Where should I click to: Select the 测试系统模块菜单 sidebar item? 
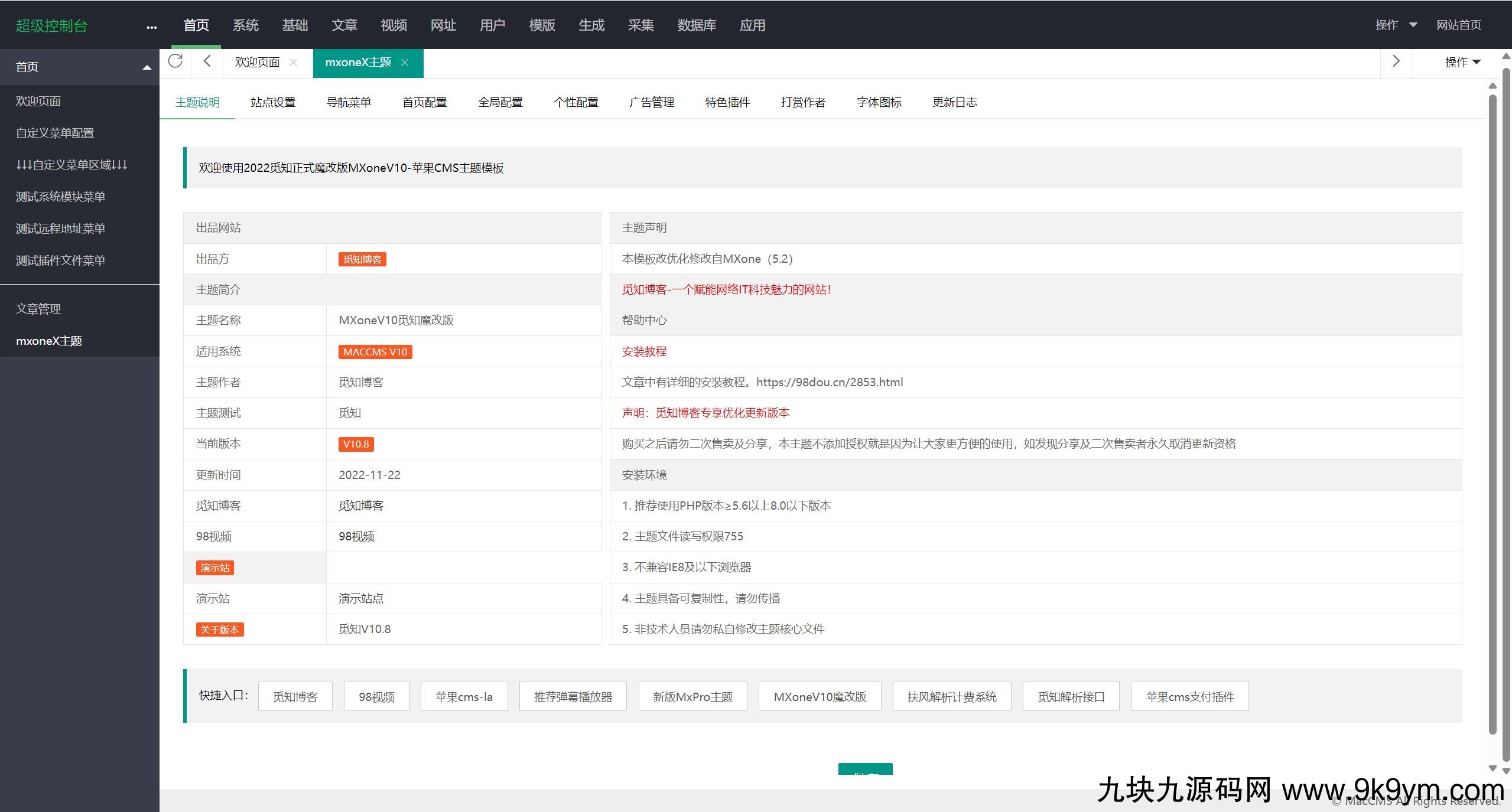(x=60, y=196)
